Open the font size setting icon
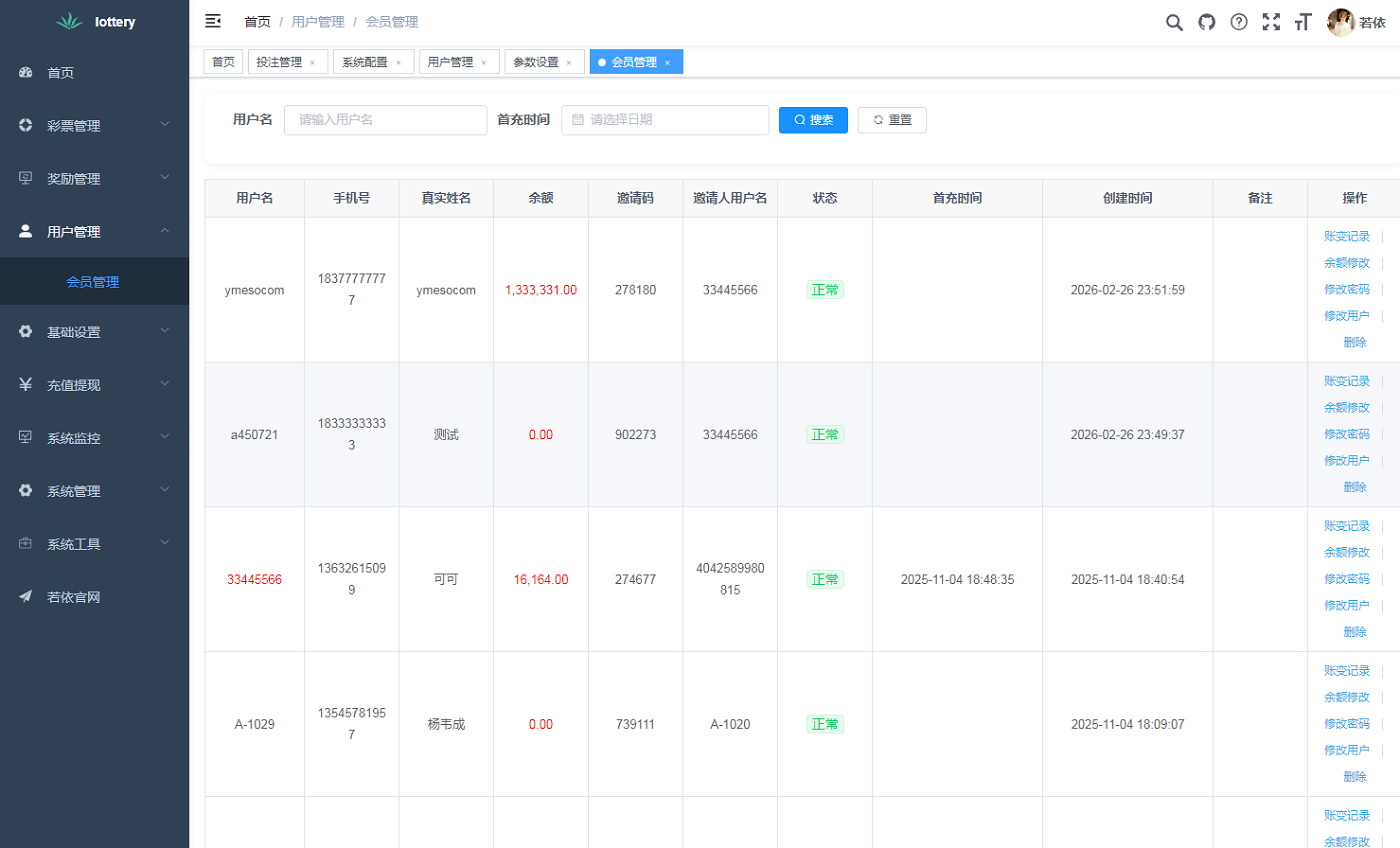This screenshot has width=1400, height=848. 1302,22
